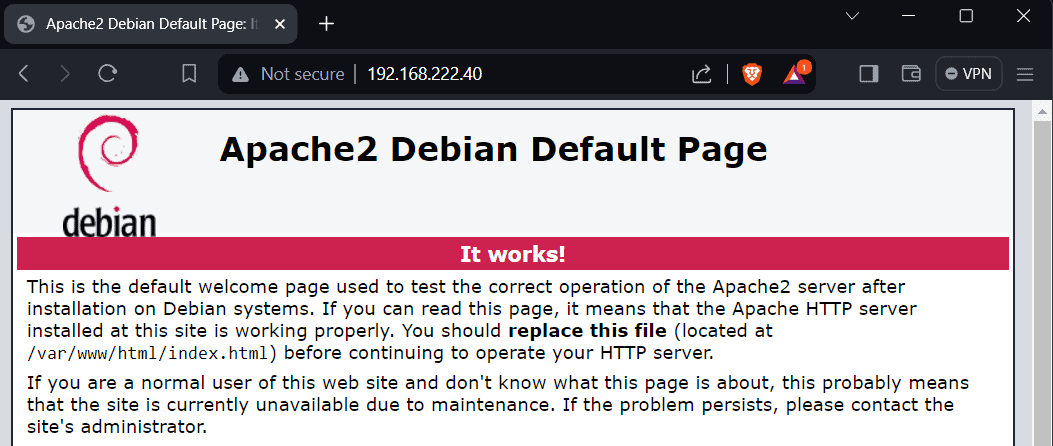
Task: Click the Not secure site warning
Action: (x=288, y=73)
